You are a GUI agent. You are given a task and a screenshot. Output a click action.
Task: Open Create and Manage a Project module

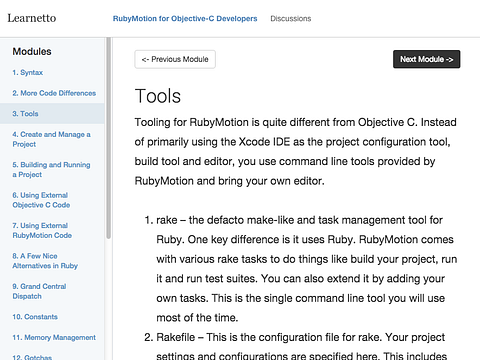tap(51, 139)
